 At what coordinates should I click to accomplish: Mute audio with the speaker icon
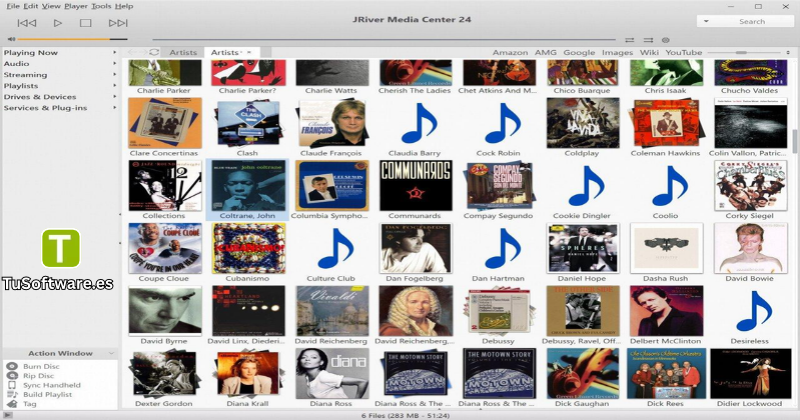click(11, 39)
